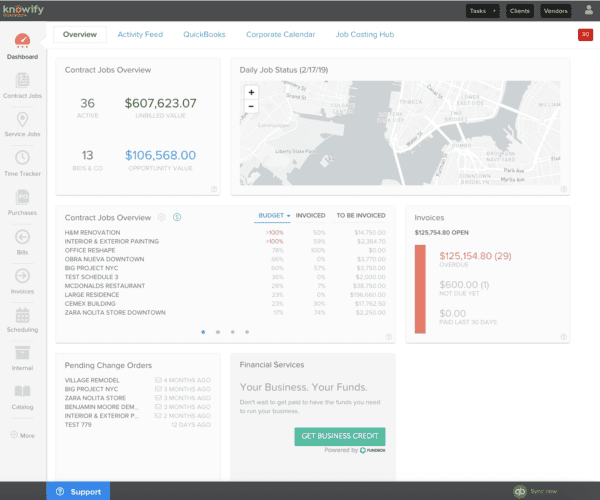Click the Knowify logo
The width and height of the screenshot is (600, 500).
(23, 10)
